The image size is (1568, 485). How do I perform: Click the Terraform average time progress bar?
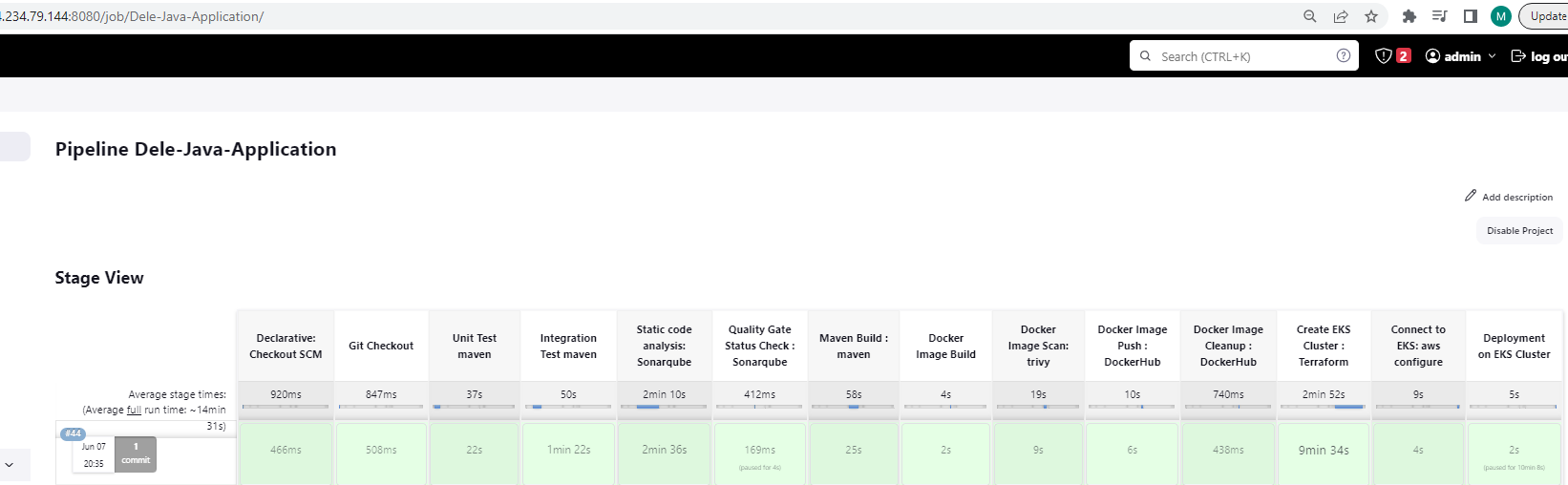1323,407
